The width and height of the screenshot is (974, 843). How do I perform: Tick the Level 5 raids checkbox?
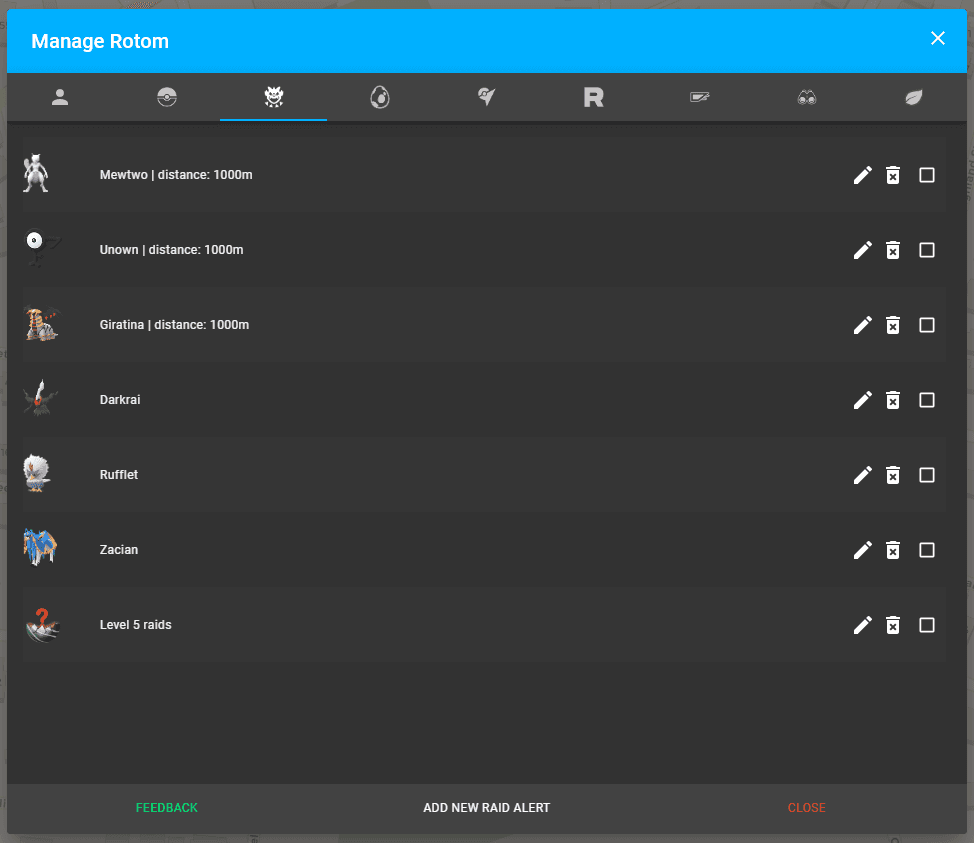pos(927,625)
